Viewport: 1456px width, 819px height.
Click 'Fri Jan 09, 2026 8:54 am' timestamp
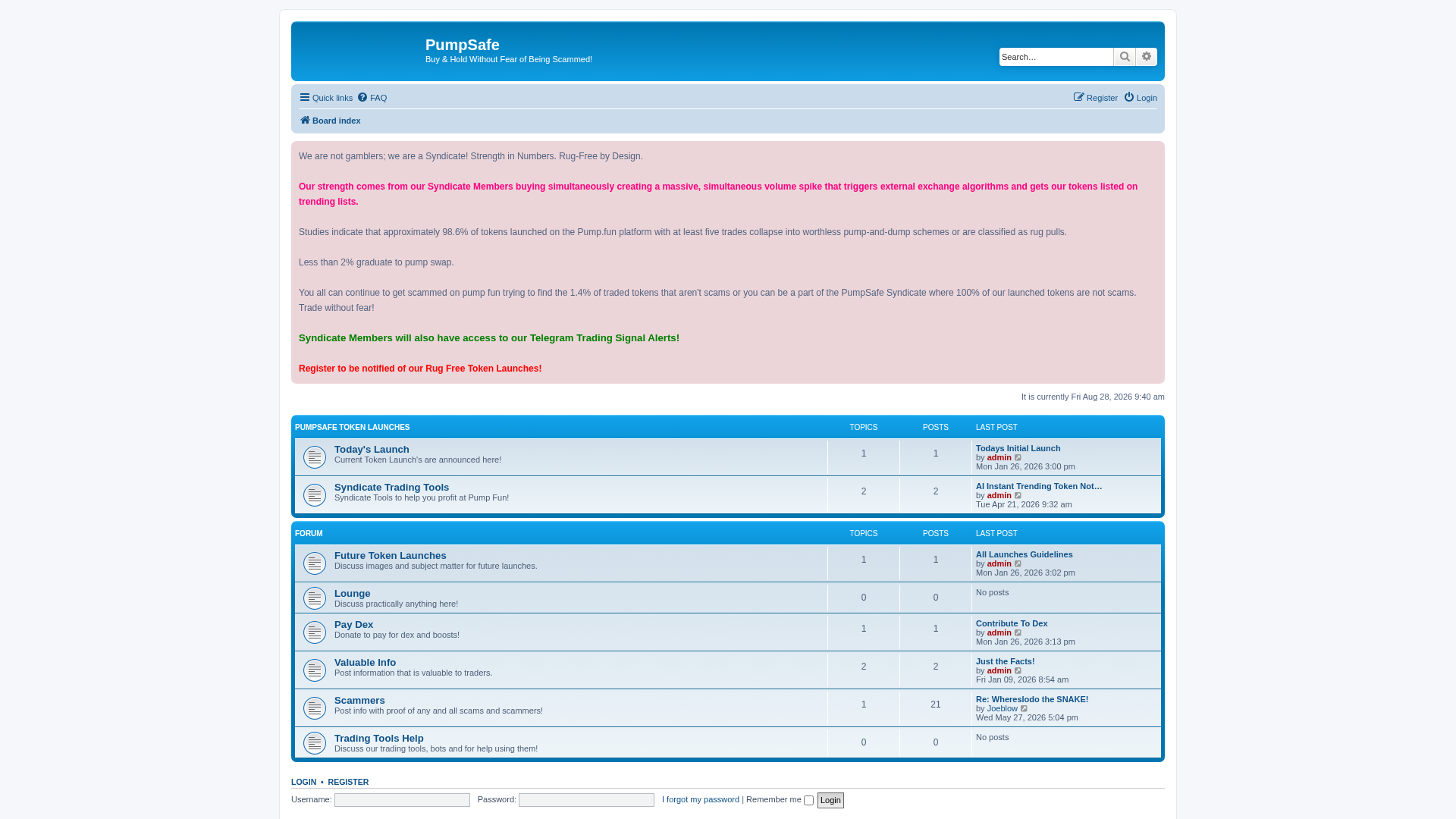coord(1021,679)
